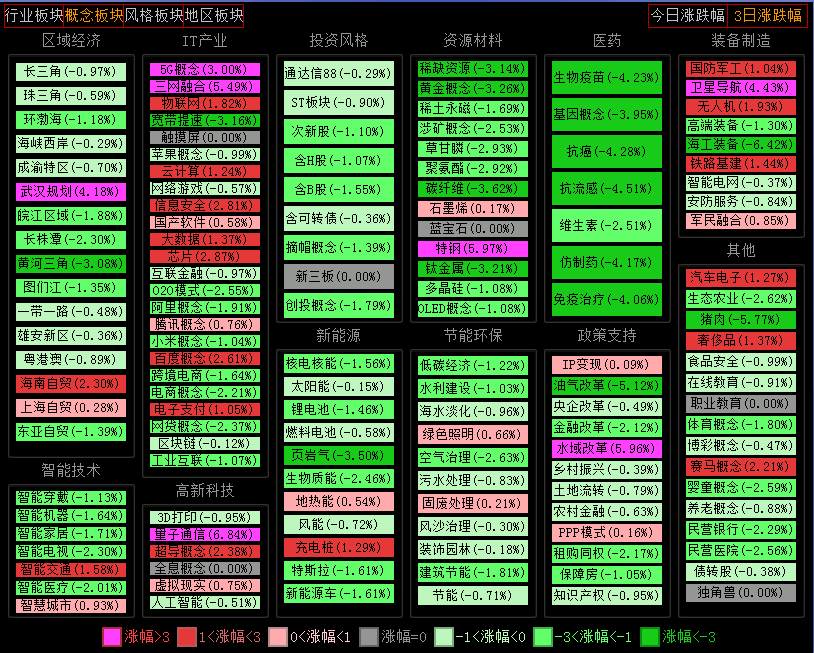Viewport: 814px width, 653px height.
Task: Switch to the 行业板块 tab
Action: coord(34,16)
